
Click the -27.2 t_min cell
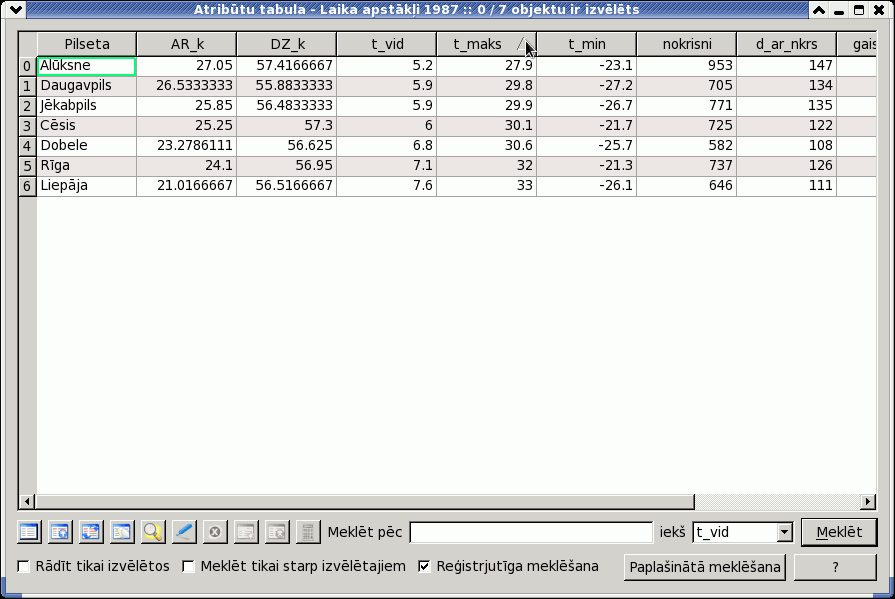pyautogui.click(x=587, y=86)
